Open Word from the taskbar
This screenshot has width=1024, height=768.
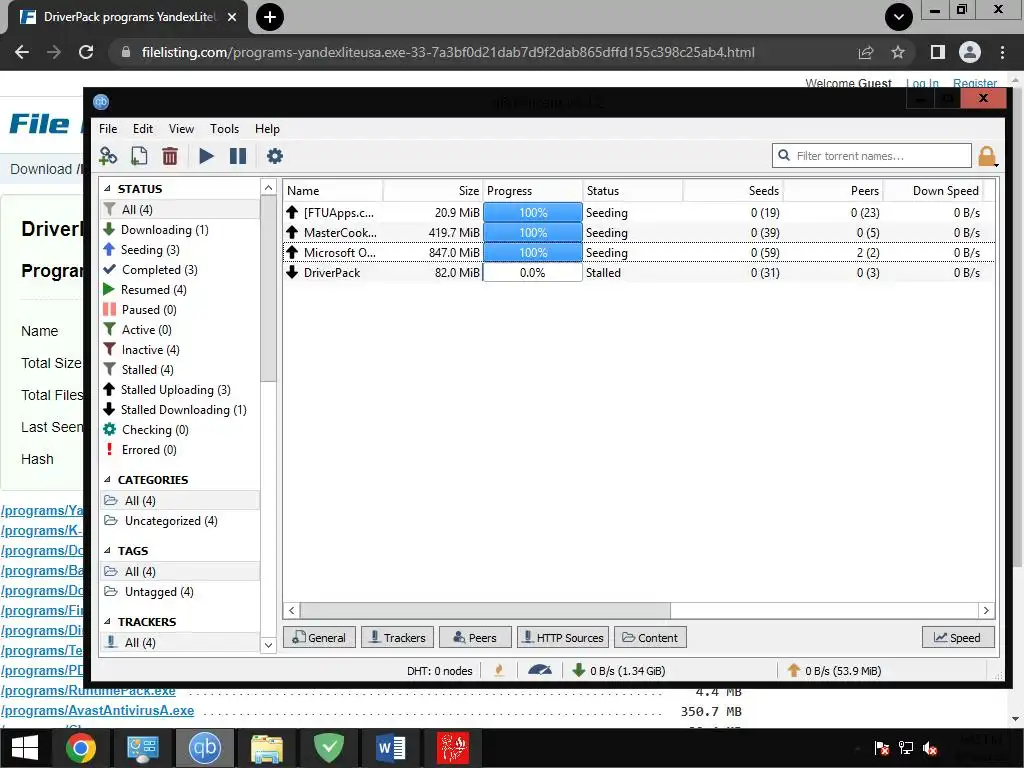point(391,748)
